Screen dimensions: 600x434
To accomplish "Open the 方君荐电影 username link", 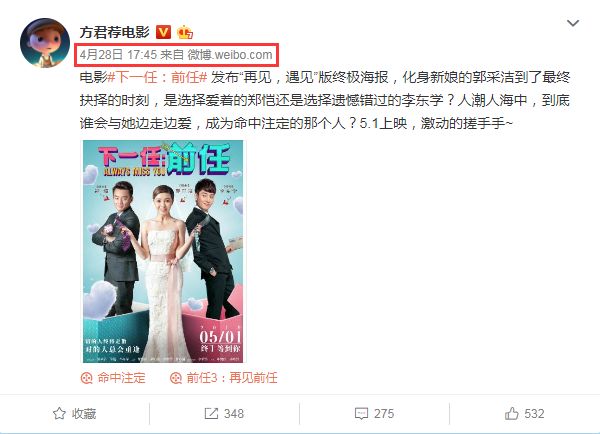I will 114,32.
